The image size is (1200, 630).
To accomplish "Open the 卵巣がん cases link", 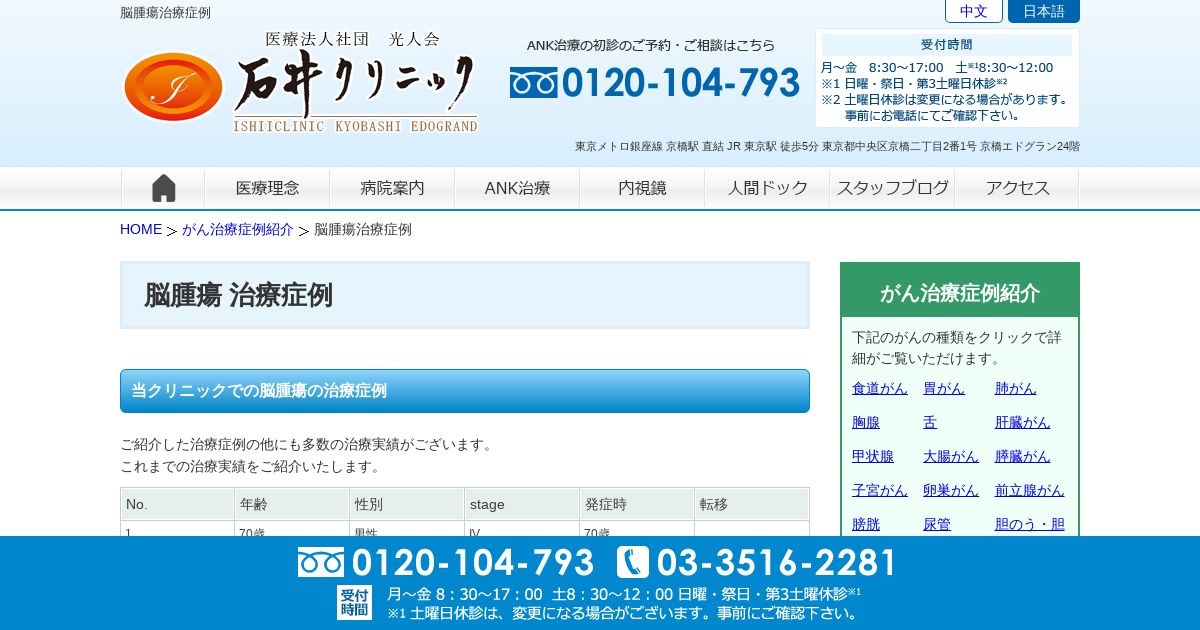I will point(951,490).
